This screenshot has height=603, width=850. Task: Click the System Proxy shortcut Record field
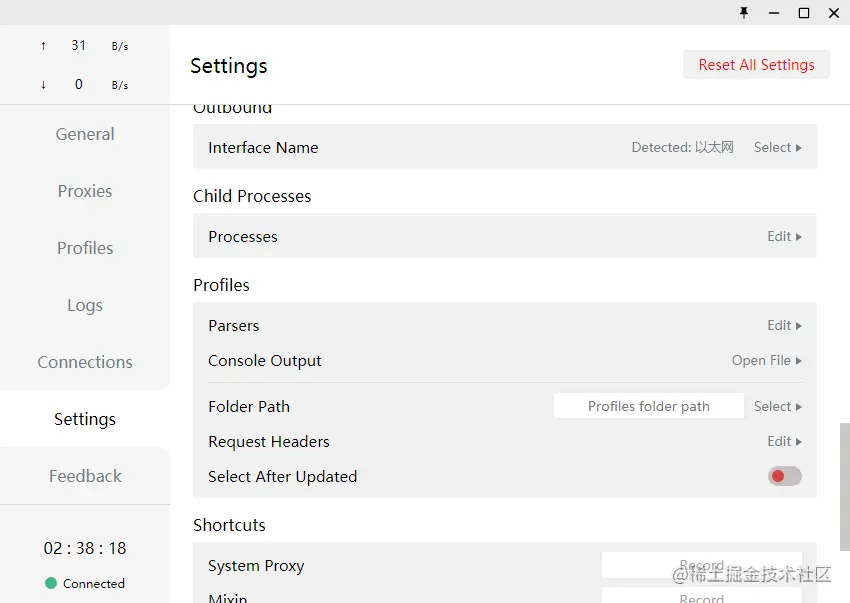[702, 566]
